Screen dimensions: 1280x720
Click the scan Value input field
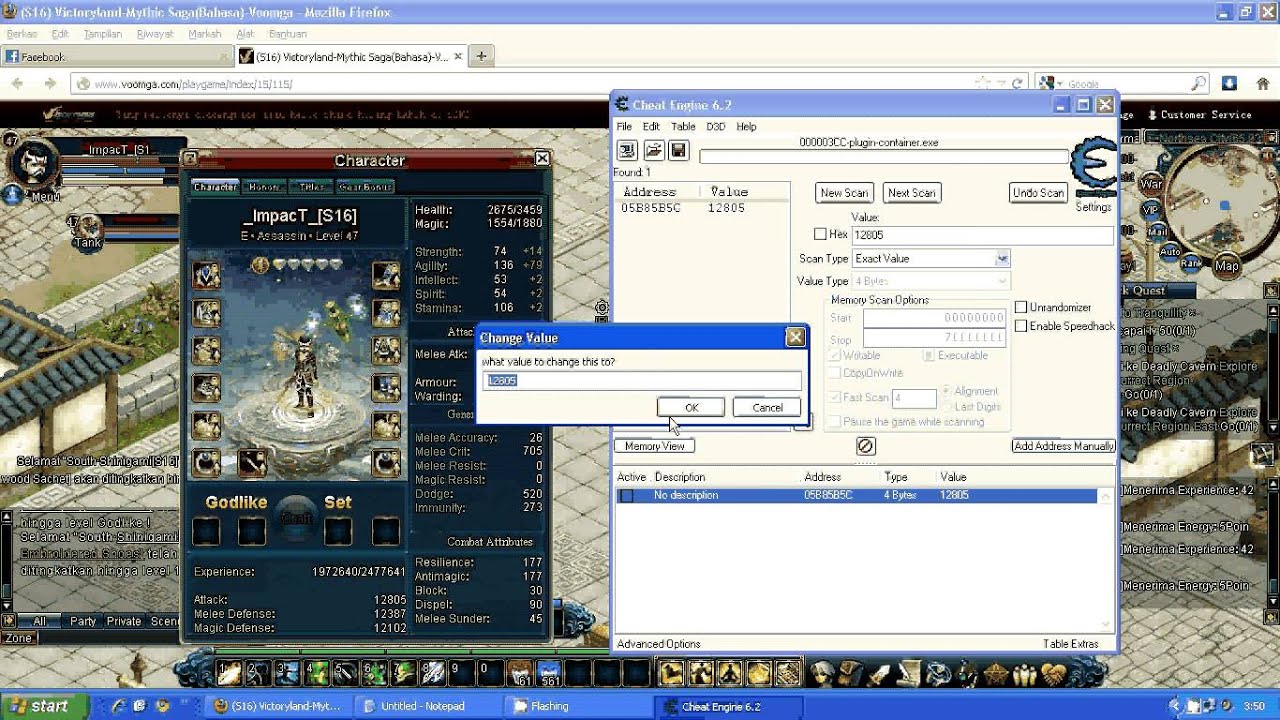[982, 235]
